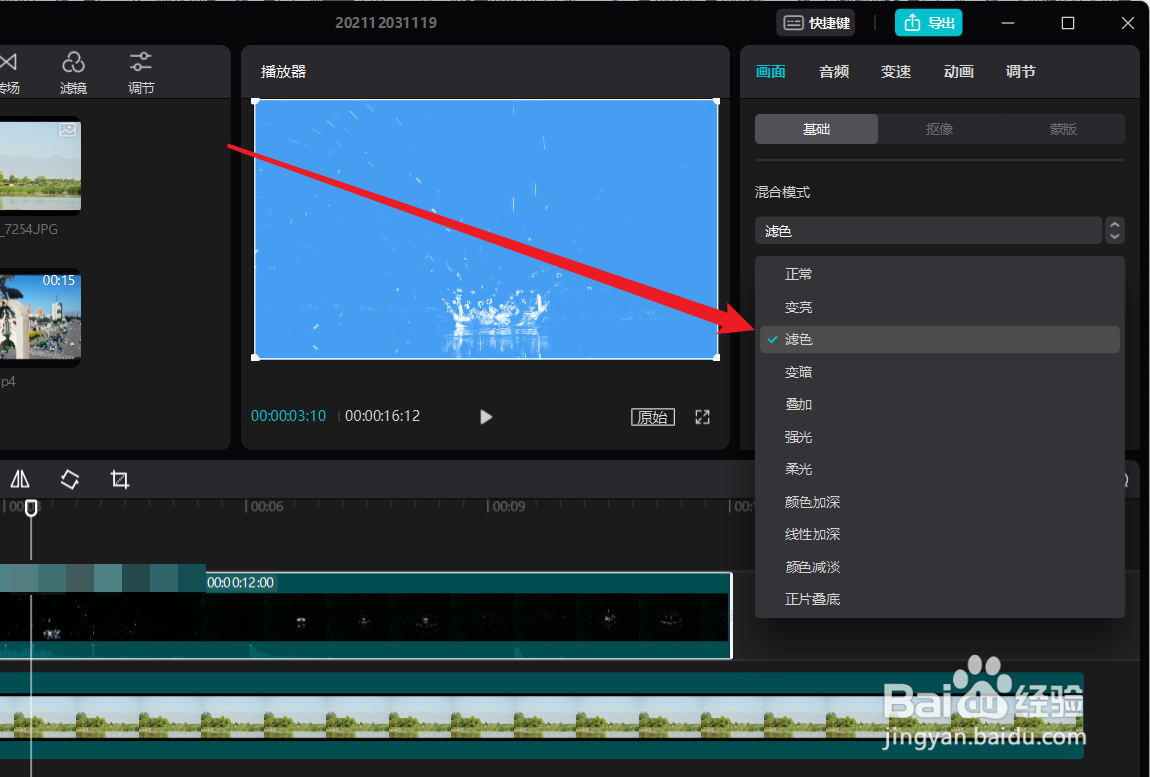Choose 线性加深 blend mode

(x=940, y=534)
